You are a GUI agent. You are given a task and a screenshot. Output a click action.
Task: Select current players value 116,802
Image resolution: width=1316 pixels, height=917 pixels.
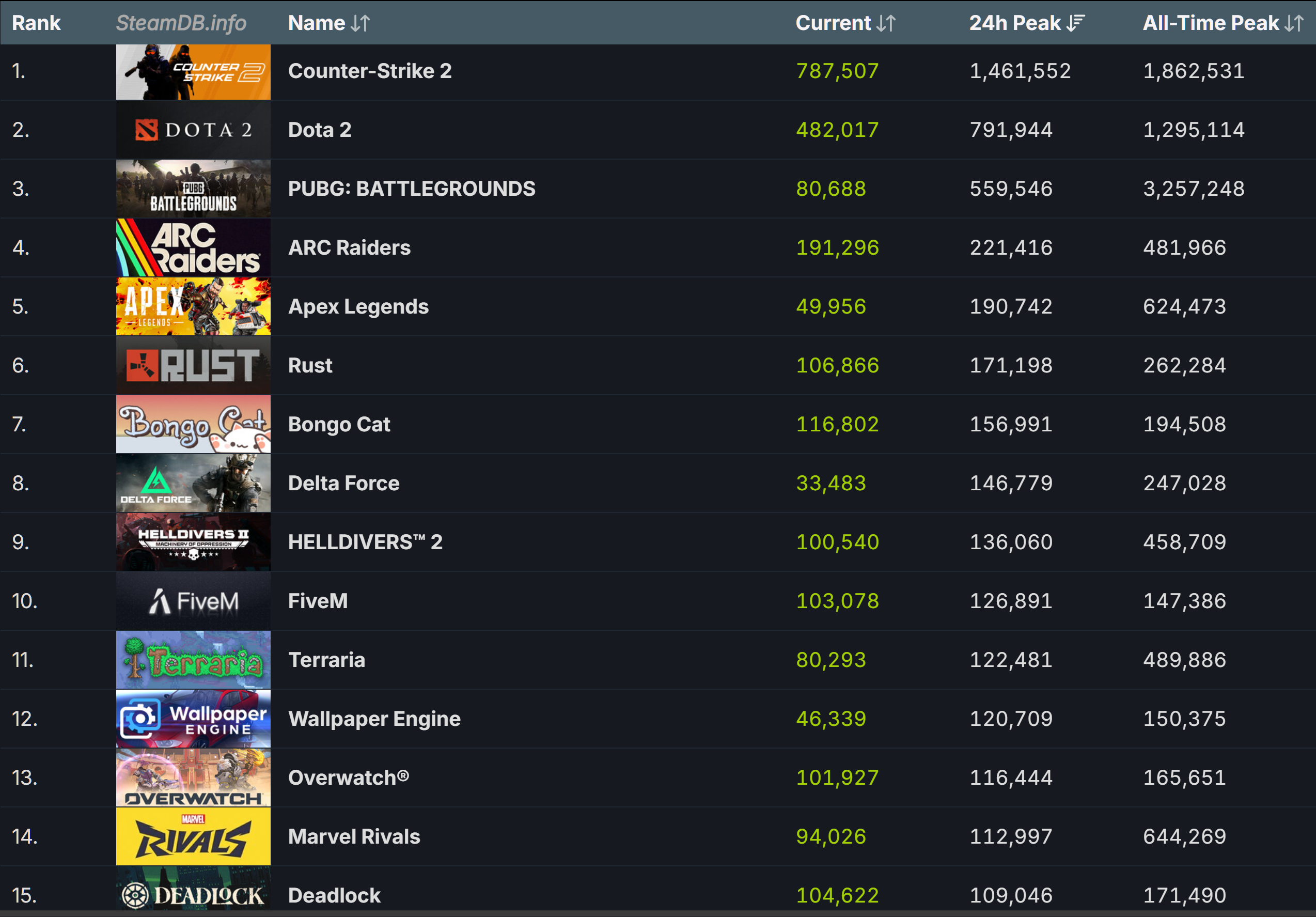coord(837,425)
